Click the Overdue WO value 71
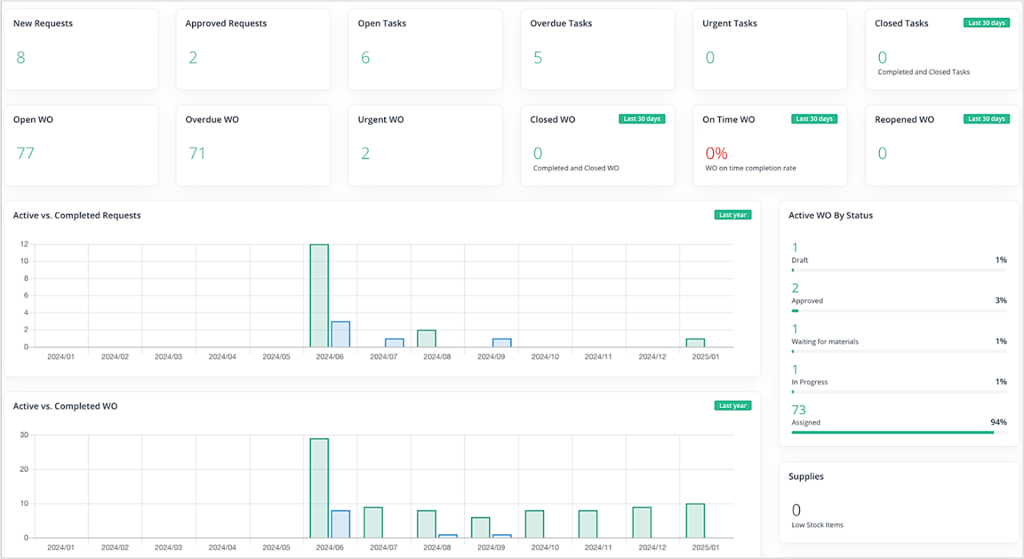 coord(199,153)
